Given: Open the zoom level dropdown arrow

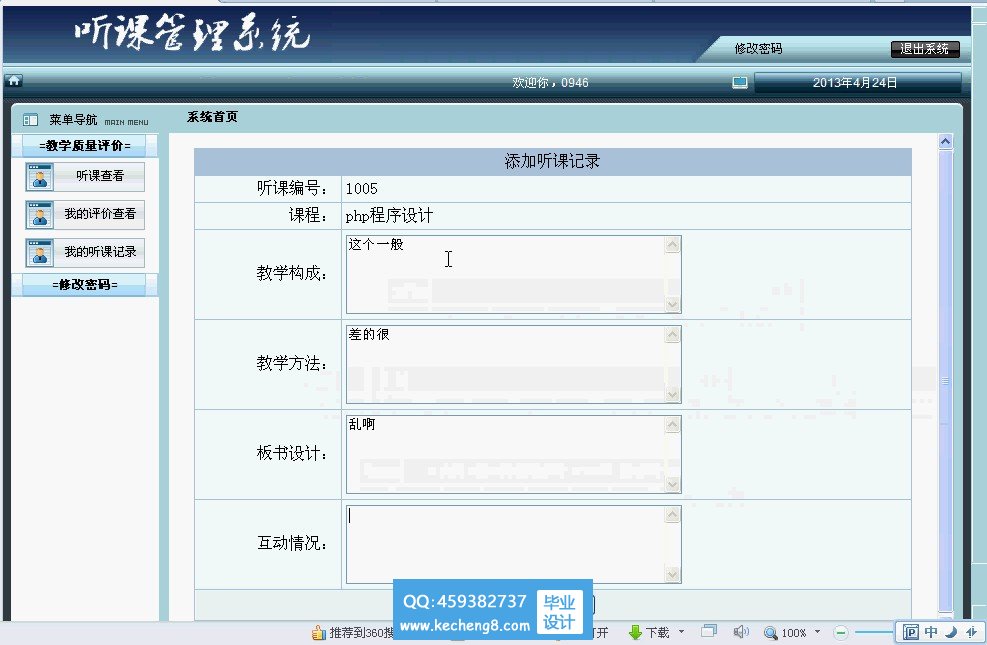Looking at the screenshot, I should point(817,632).
